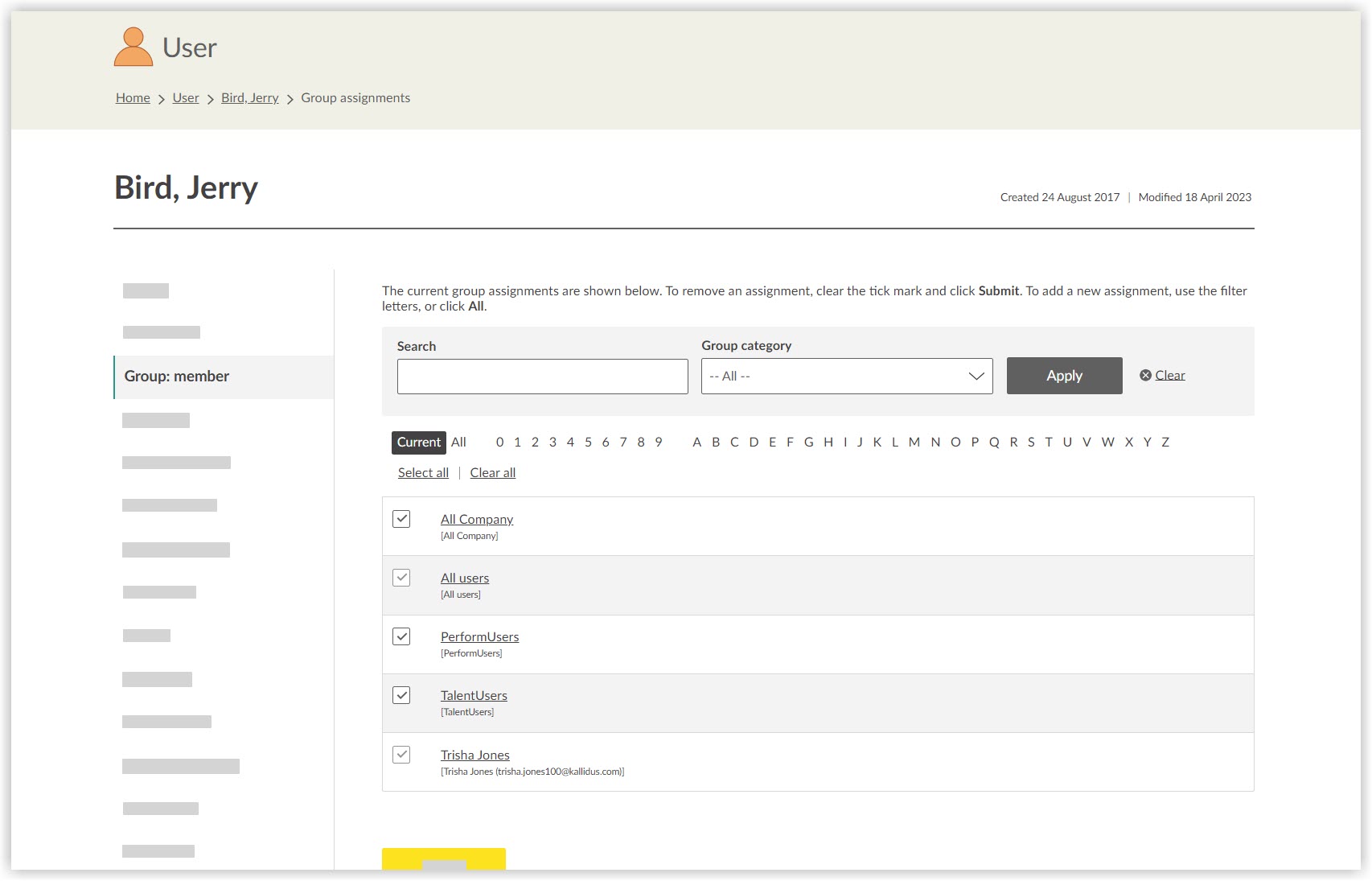
Task: Open the Trisha Jones group link
Action: point(474,755)
